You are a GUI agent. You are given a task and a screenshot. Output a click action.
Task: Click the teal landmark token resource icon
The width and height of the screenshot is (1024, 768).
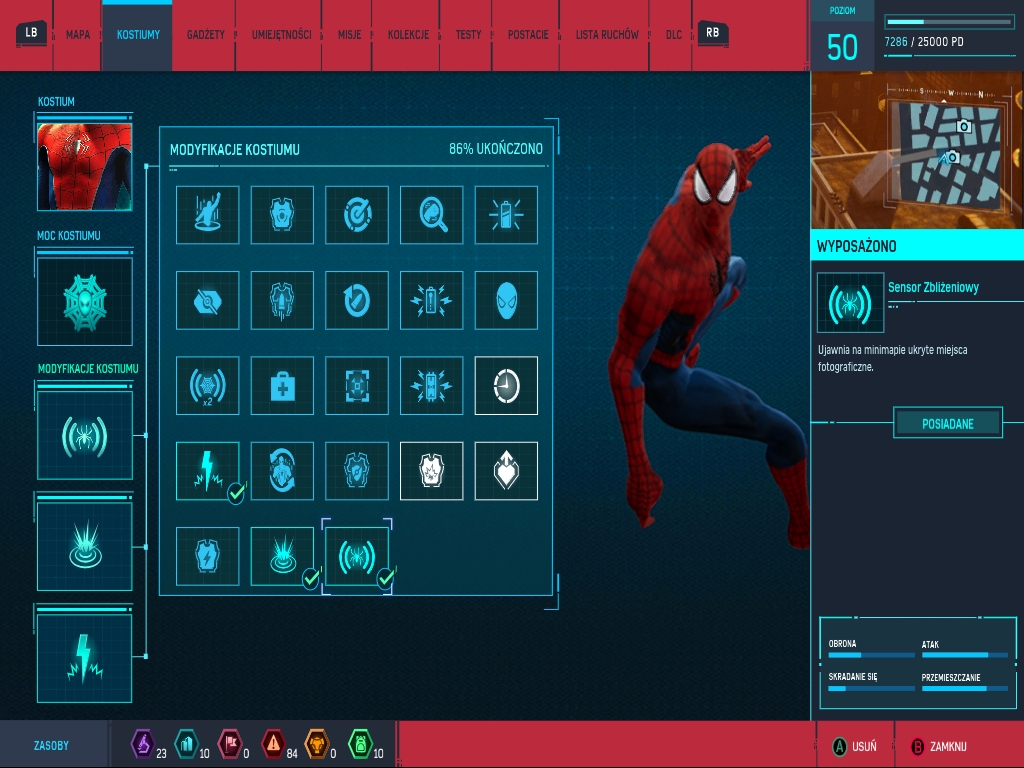pos(186,744)
